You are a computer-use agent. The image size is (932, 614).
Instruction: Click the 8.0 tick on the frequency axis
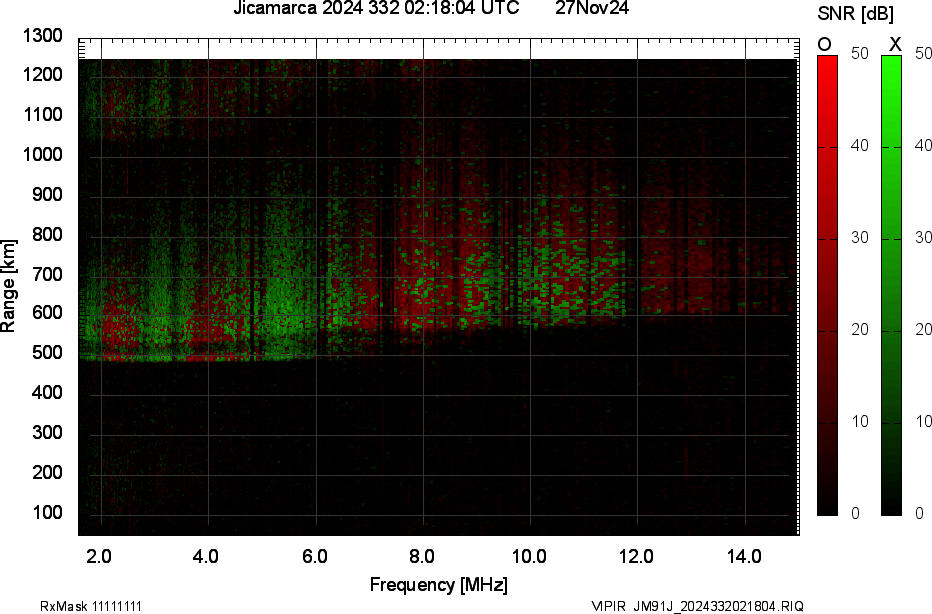(x=423, y=556)
